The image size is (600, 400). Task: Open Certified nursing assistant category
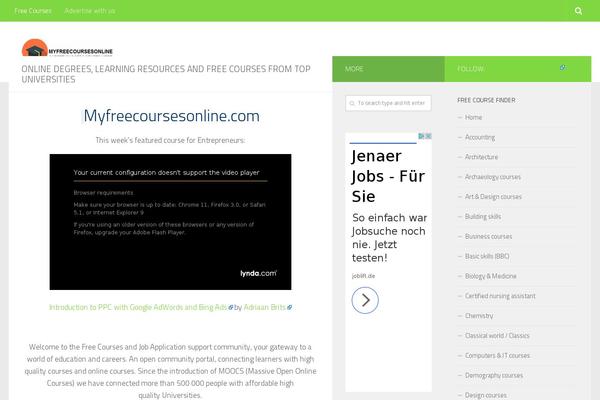point(500,296)
